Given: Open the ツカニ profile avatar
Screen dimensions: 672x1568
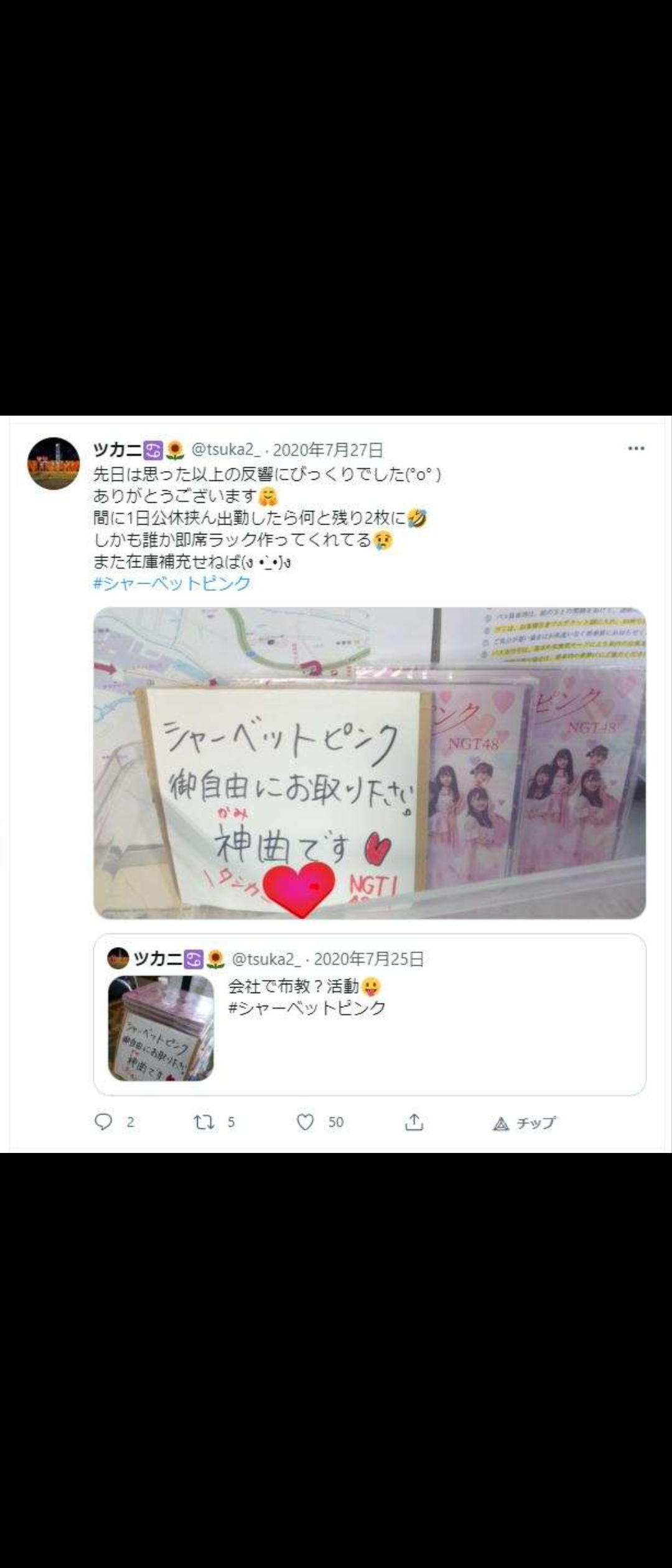Looking at the screenshot, I should [x=54, y=464].
